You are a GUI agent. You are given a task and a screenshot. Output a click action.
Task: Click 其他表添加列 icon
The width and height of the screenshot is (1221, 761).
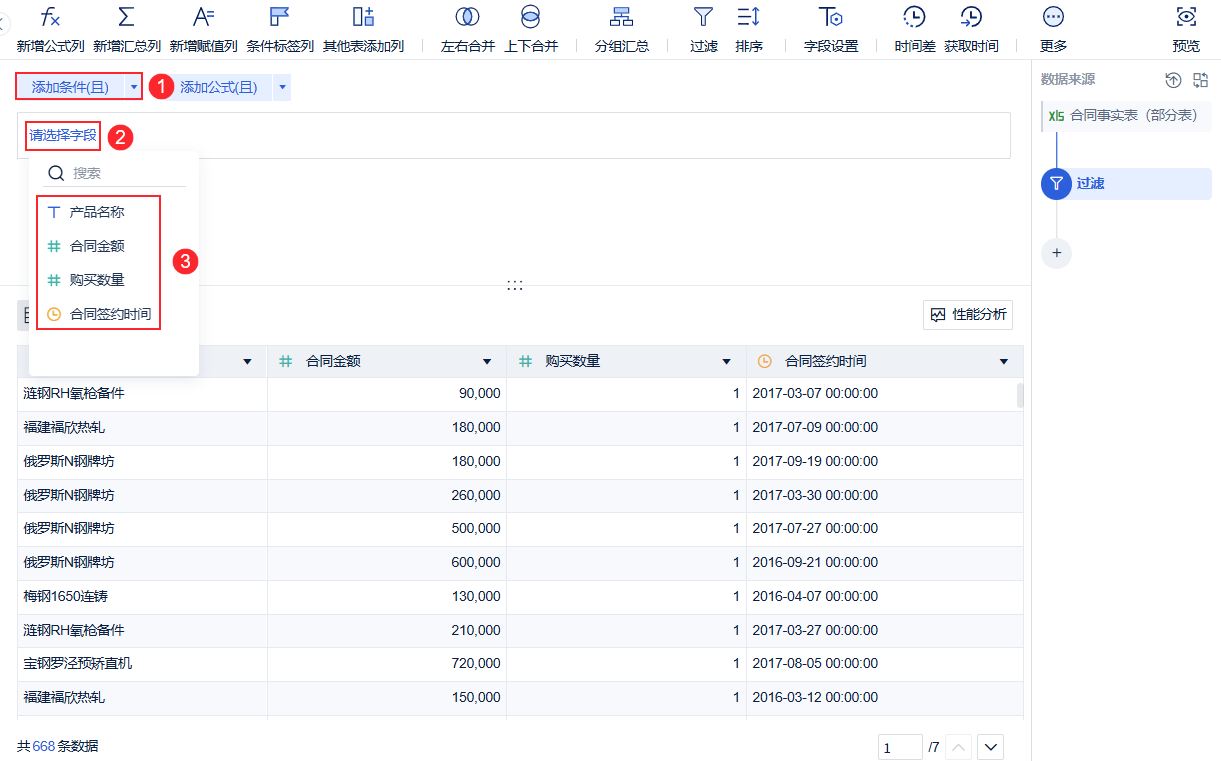click(363, 17)
